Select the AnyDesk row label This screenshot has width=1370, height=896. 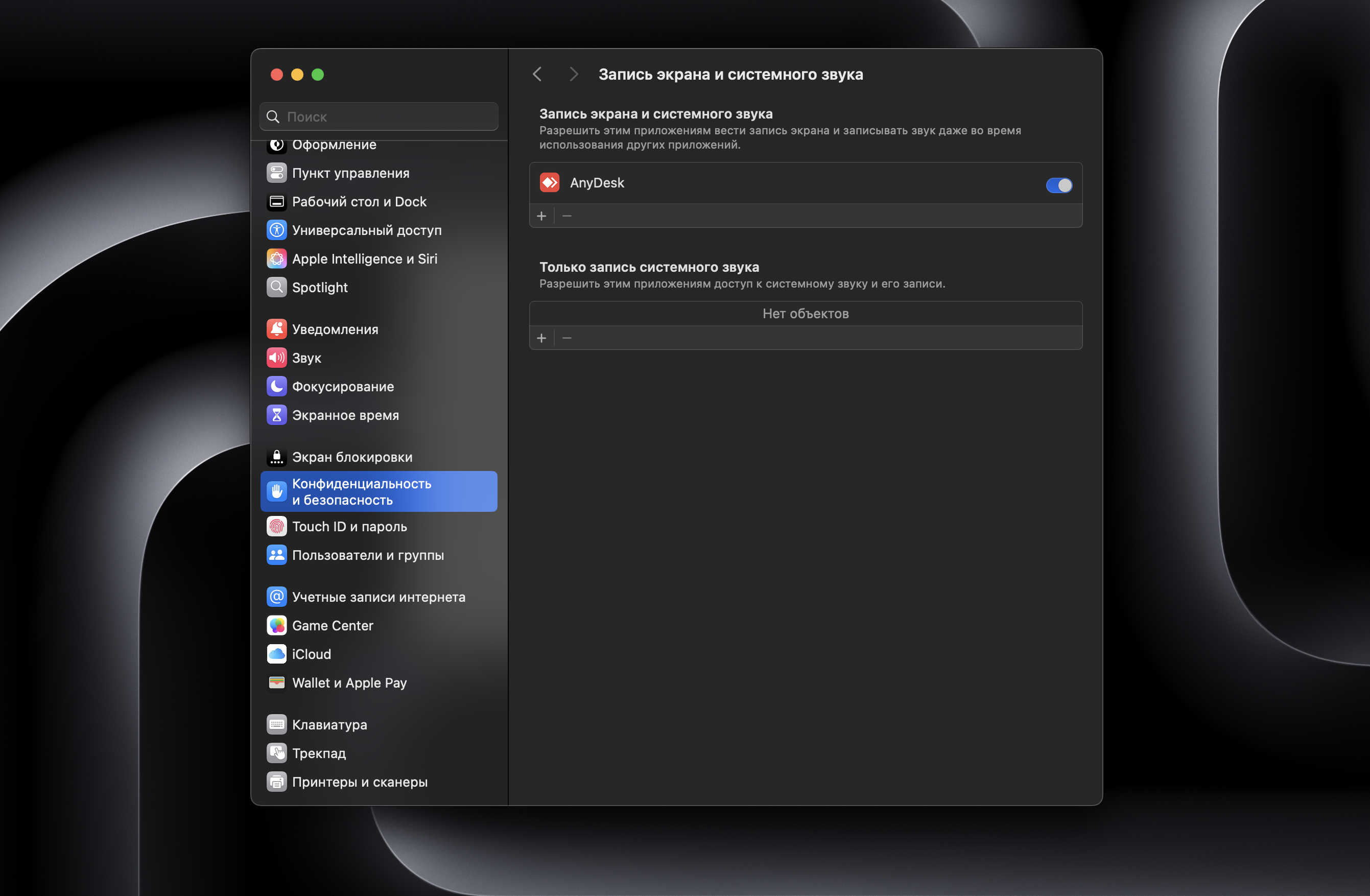[x=597, y=182]
